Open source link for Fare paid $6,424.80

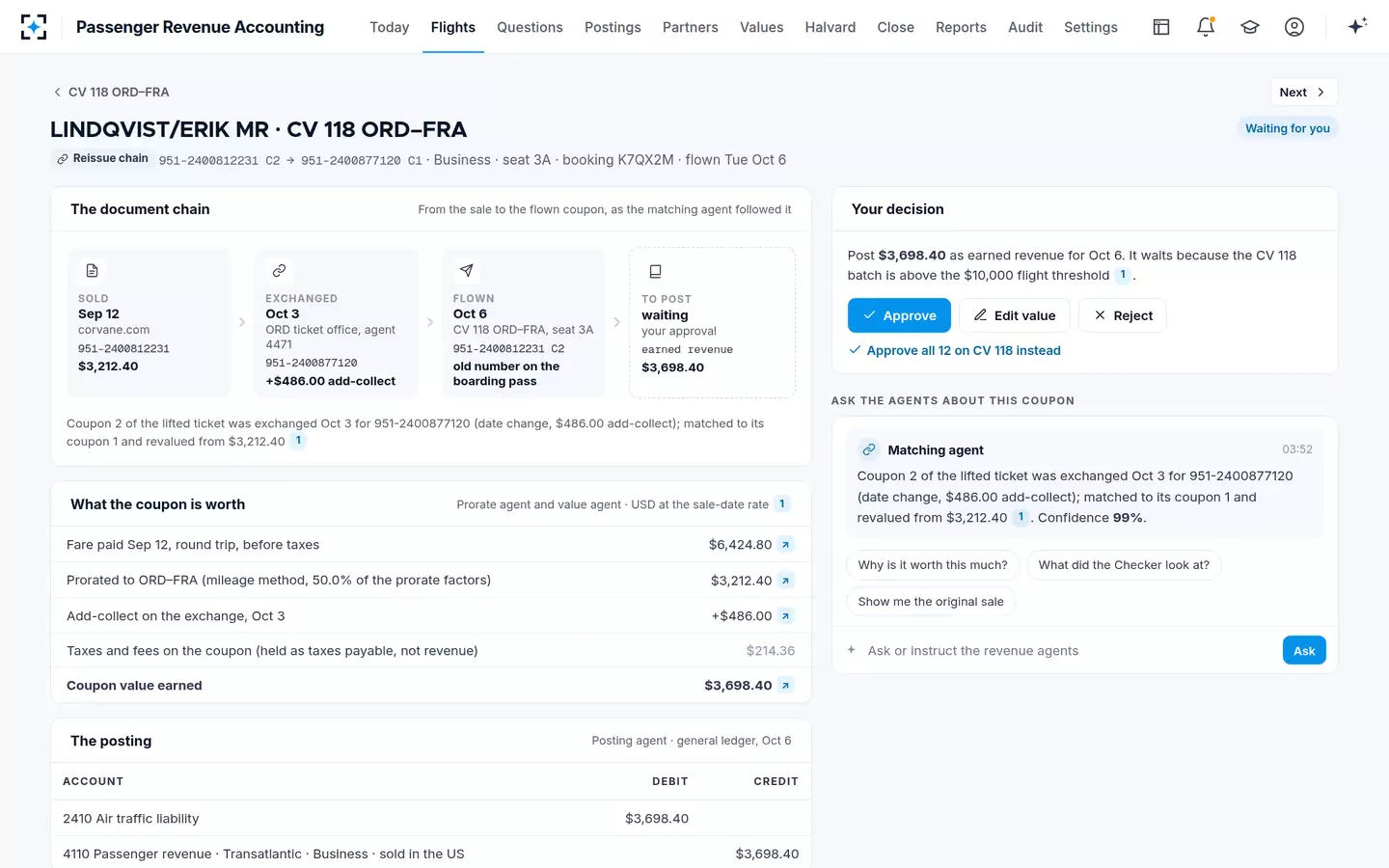(786, 545)
